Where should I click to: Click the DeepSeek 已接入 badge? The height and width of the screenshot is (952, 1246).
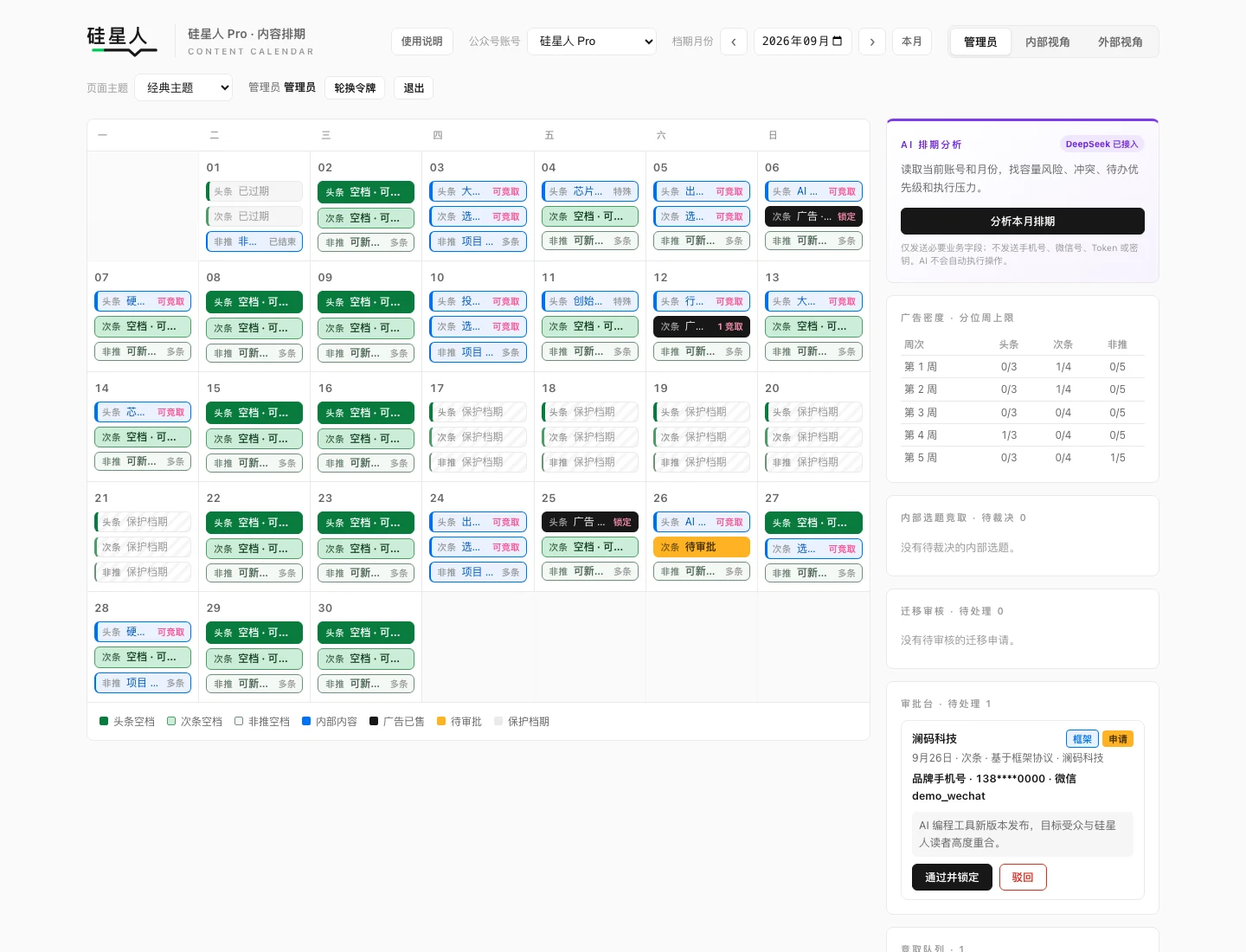(1102, 144)
